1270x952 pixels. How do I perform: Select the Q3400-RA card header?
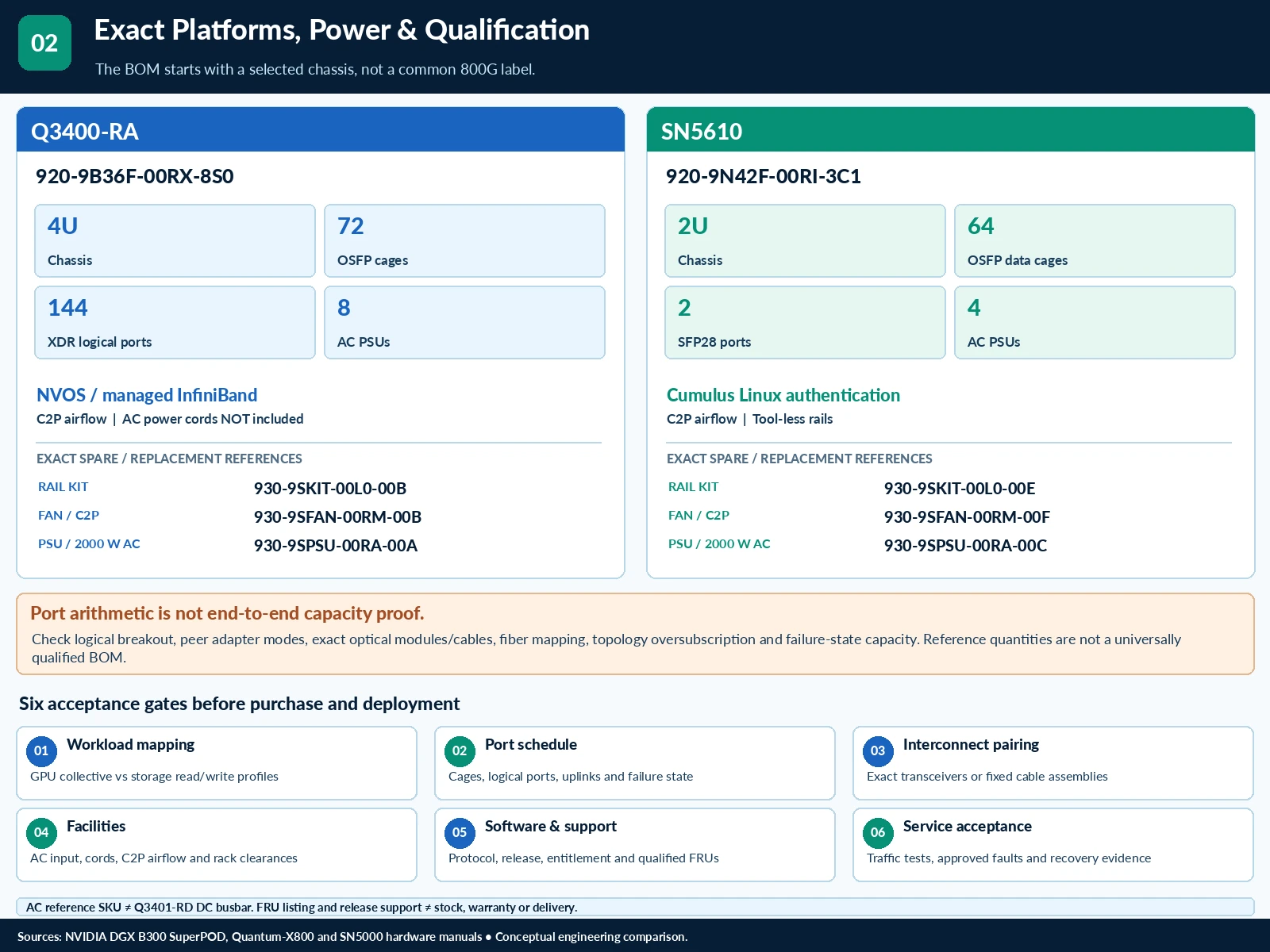(321, 130)
